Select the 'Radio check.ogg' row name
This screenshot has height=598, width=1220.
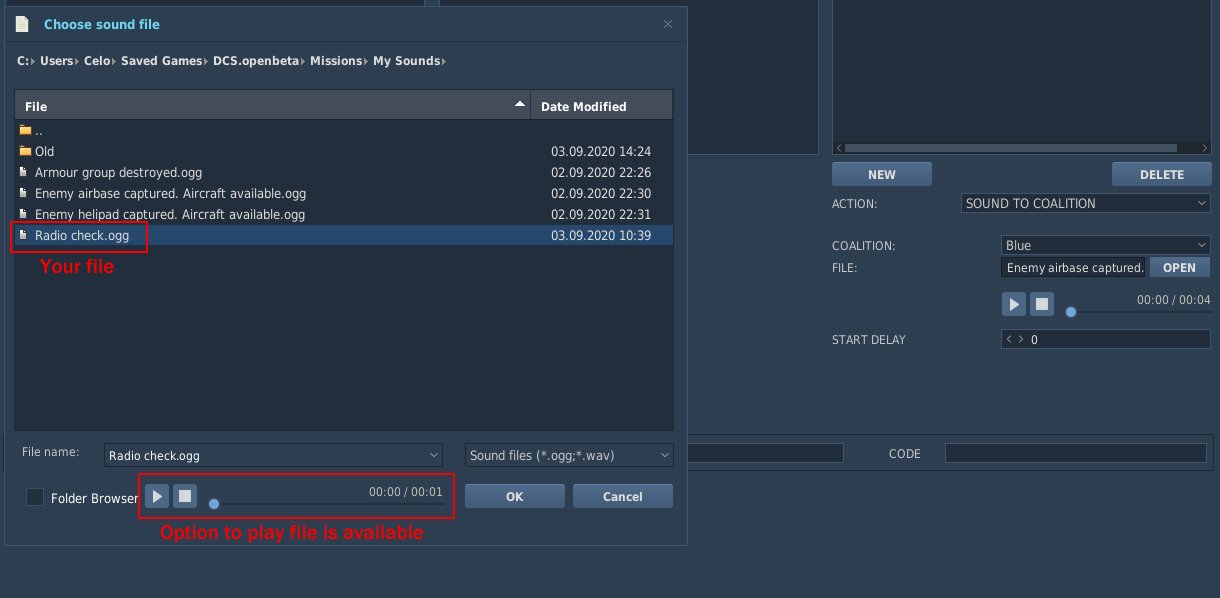point(82,236)
